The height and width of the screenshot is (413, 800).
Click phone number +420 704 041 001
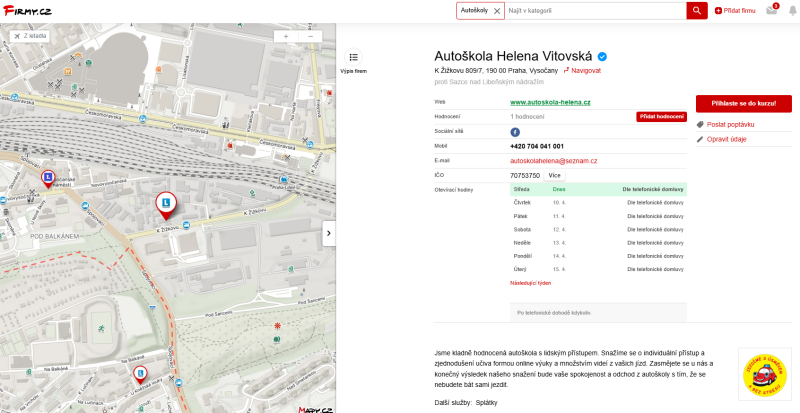pyautogui.click(x=537, y=147)
